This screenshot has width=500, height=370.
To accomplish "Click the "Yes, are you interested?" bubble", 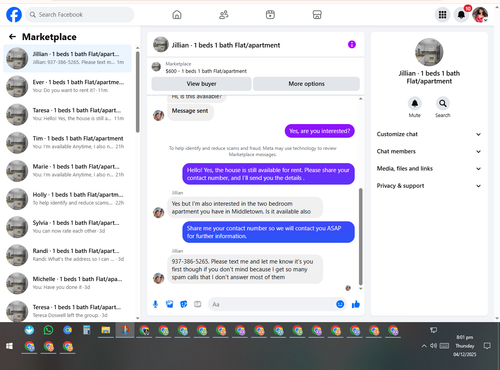I will [x=319, y=131].
